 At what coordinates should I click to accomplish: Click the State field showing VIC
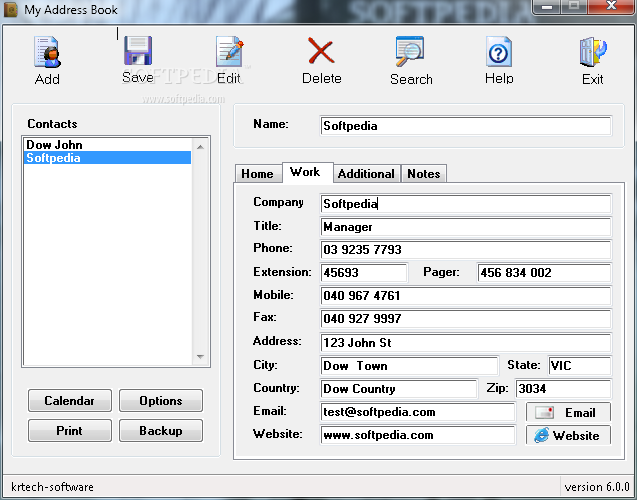point(580,366)
